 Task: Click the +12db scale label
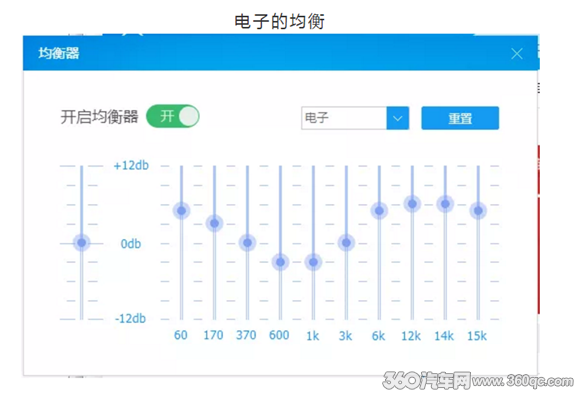coord(131,165)
